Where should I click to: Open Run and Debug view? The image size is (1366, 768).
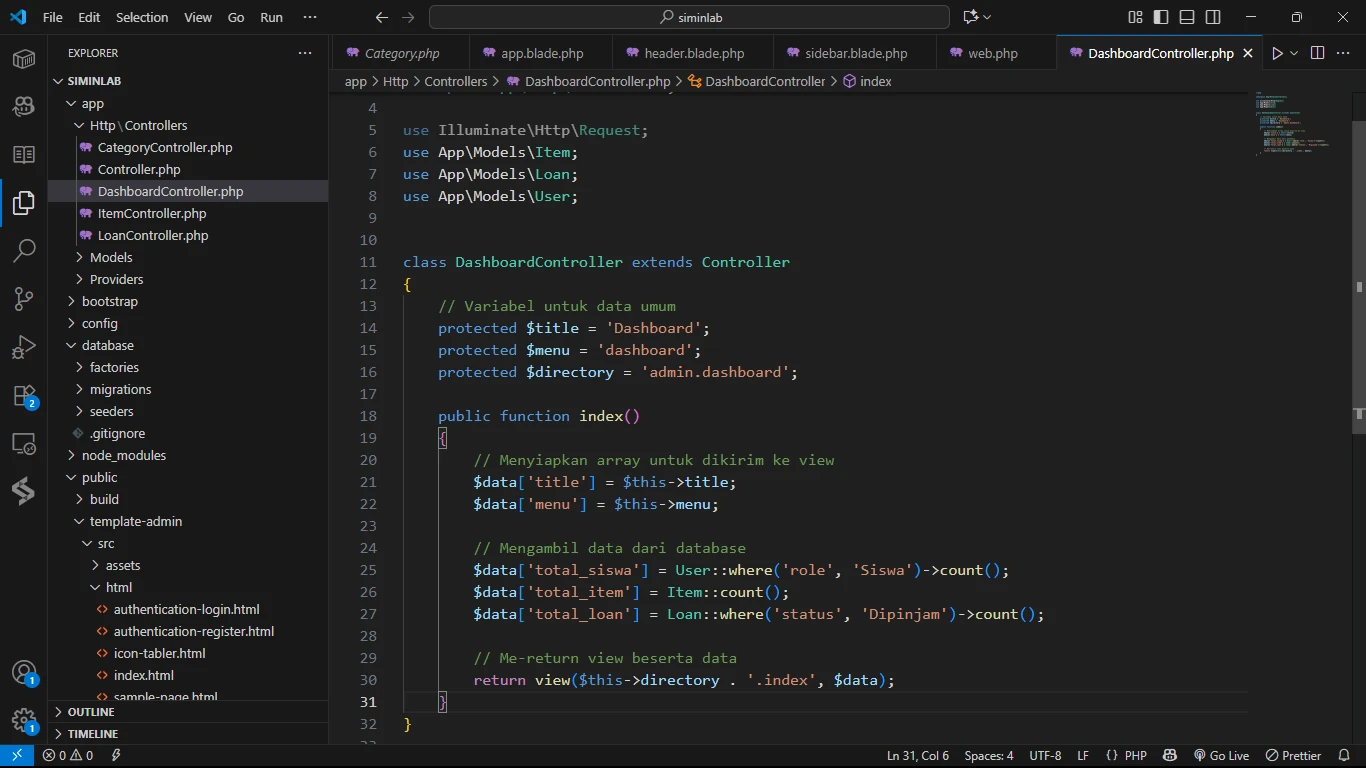click(x=24, y=347)
